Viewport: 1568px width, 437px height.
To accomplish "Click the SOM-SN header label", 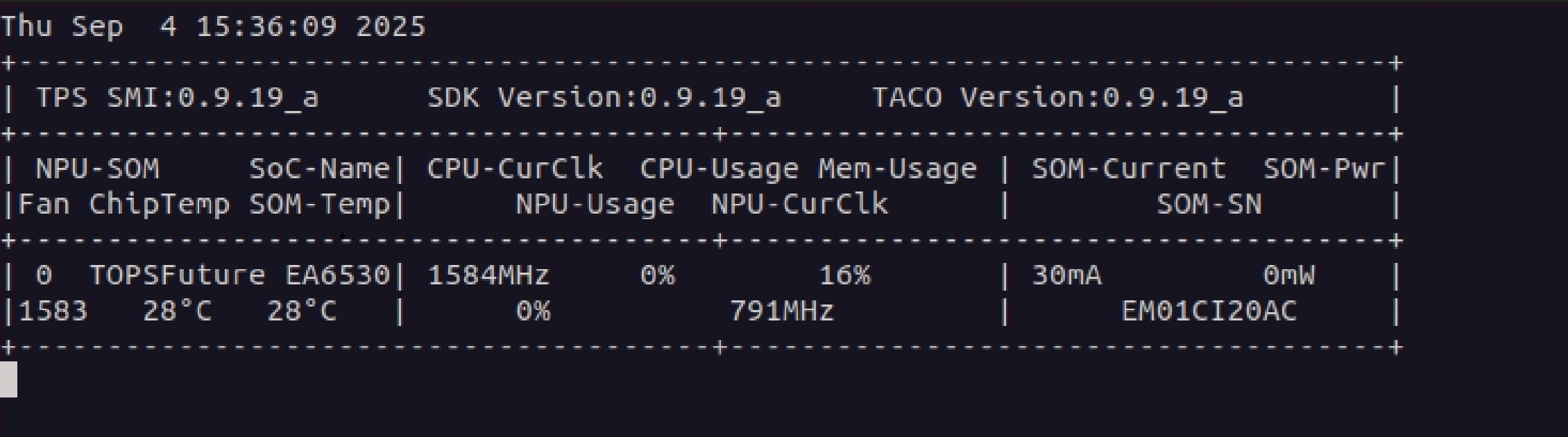I will pyautogui.click(x=1209, y=205).
